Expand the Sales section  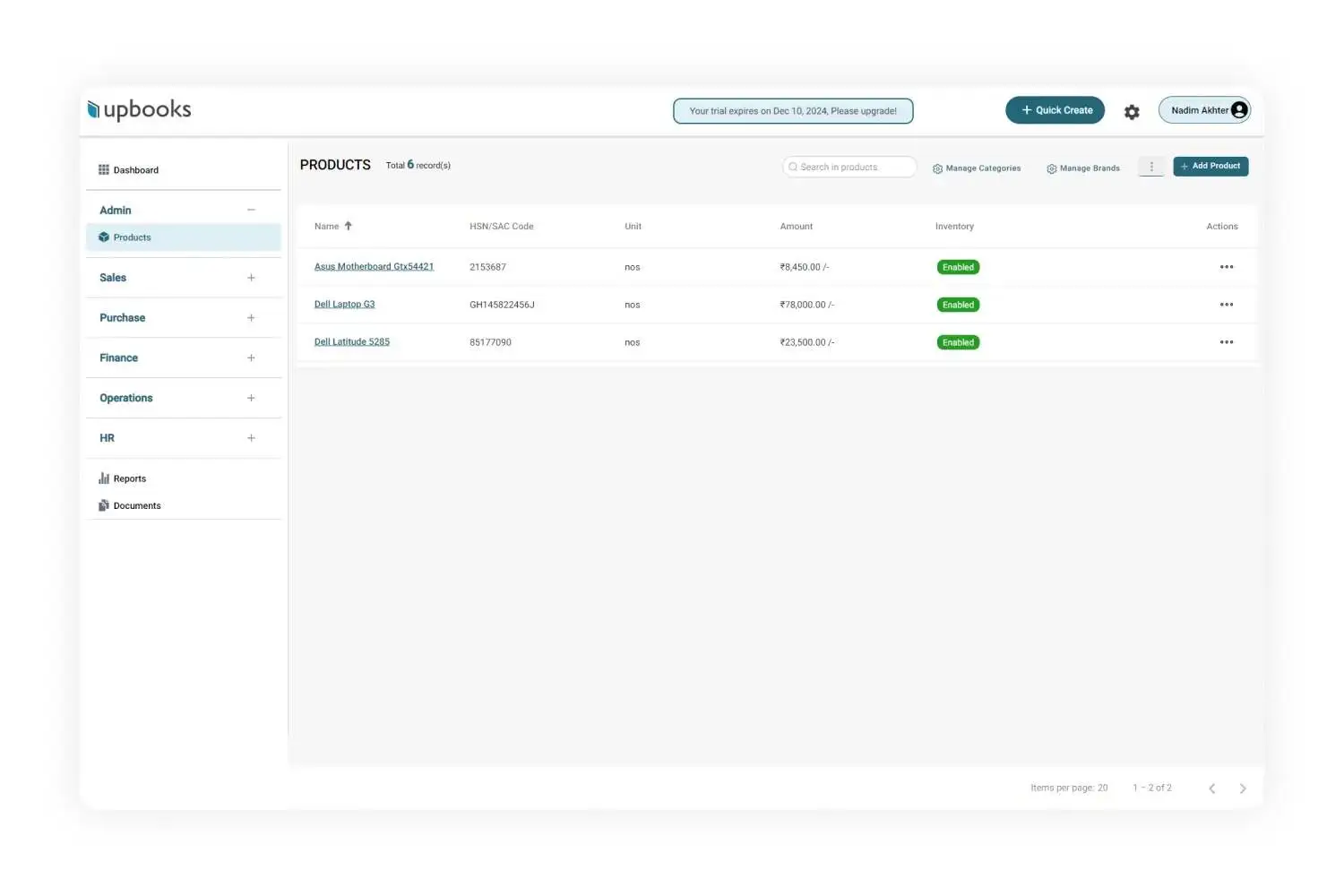point(251,278)
